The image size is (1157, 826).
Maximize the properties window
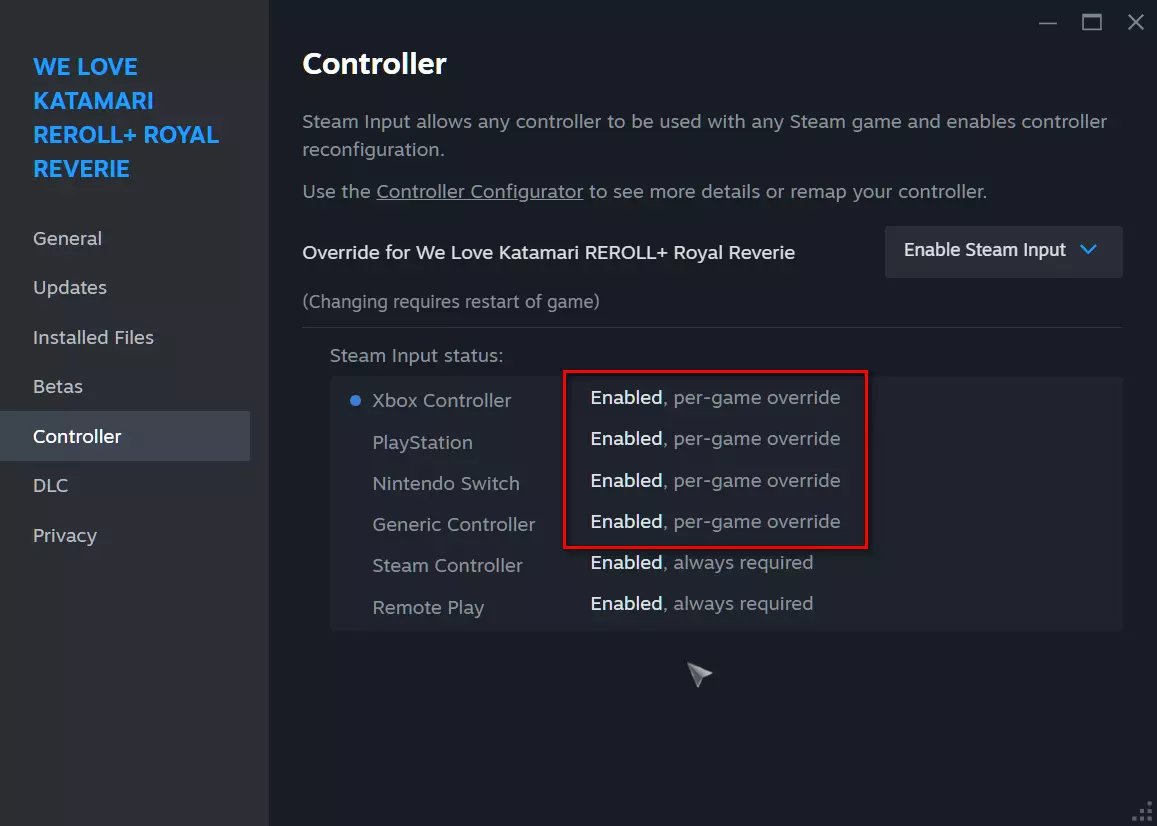[1092, 22]
